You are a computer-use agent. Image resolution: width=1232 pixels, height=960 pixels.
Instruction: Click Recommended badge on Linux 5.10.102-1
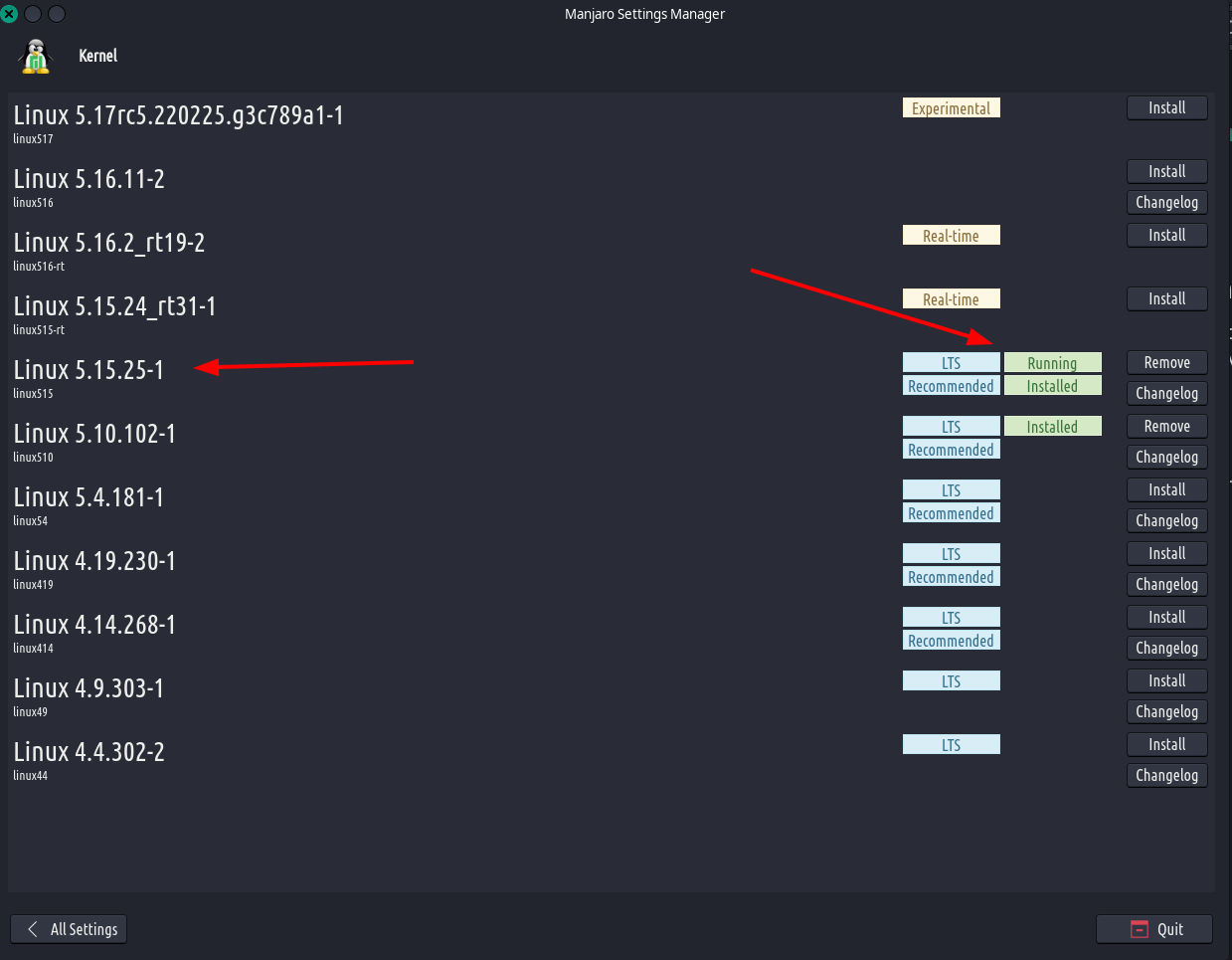coord(952,450)
